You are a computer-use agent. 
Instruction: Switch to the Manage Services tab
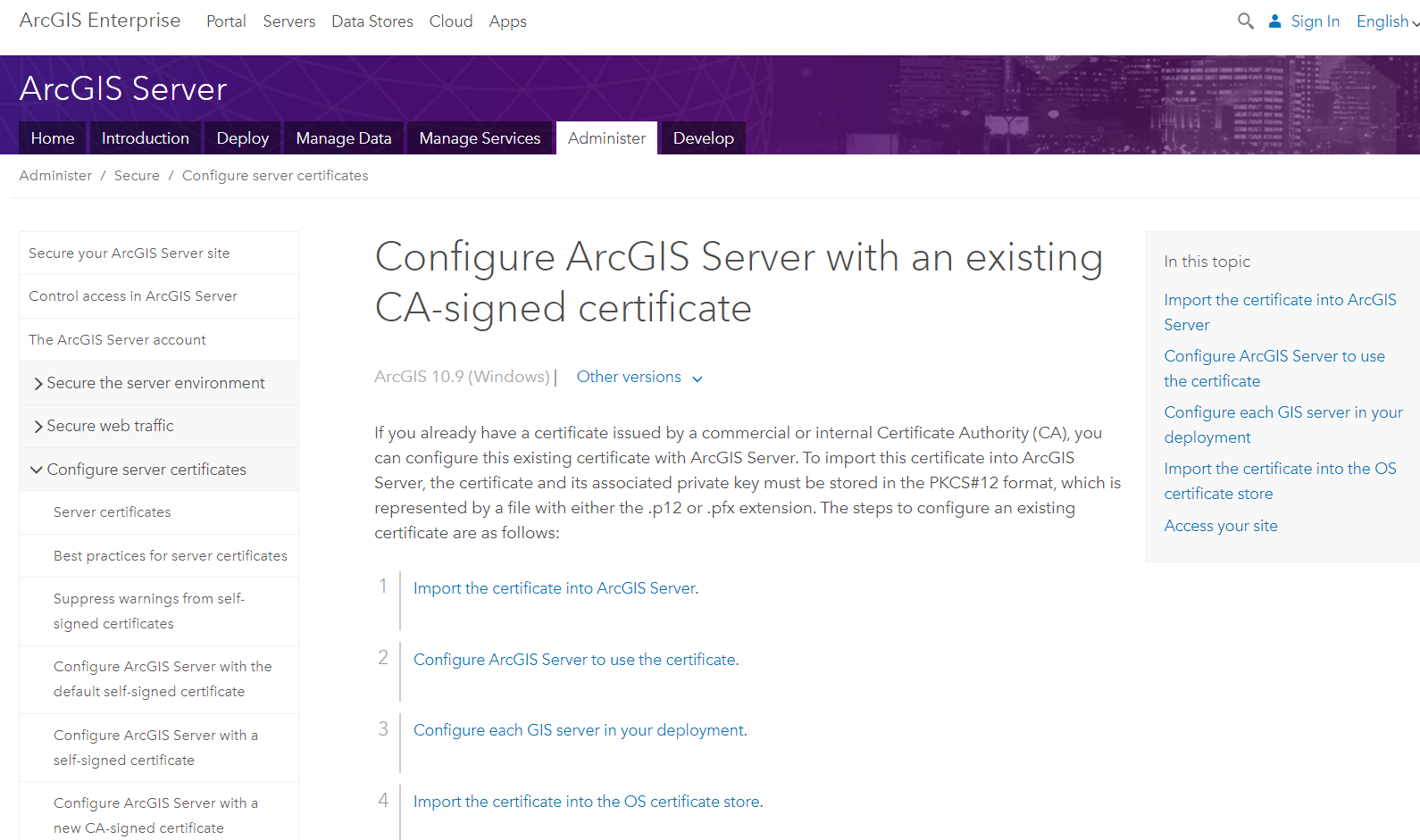click(480, 138)
